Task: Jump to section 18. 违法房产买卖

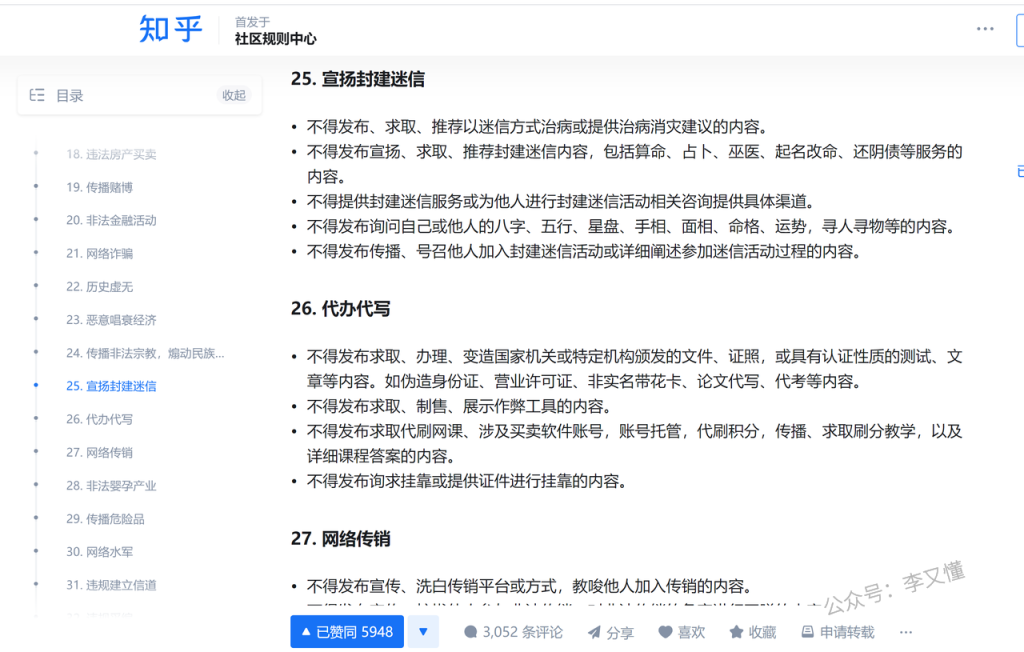Action: (x=111, y=154)
